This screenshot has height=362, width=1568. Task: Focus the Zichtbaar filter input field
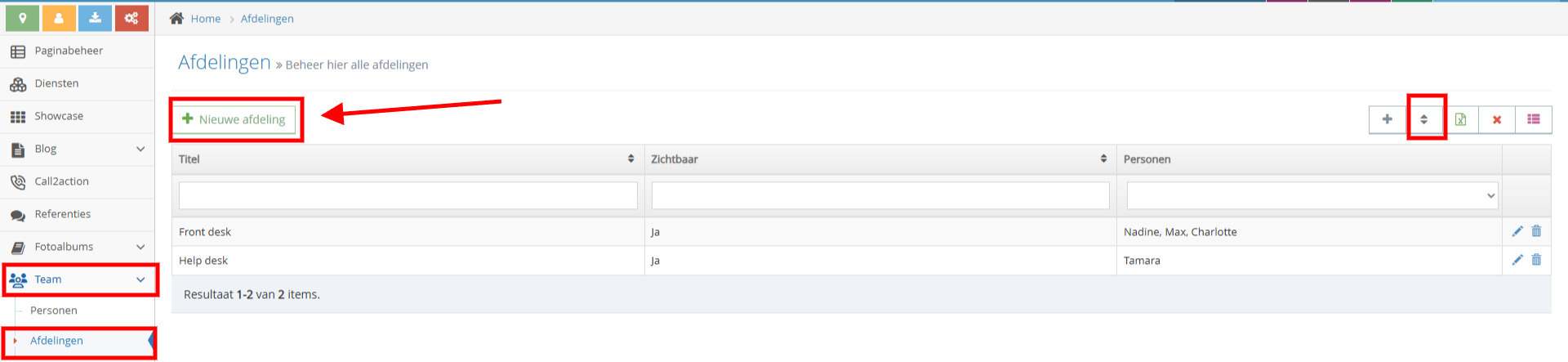880,195
